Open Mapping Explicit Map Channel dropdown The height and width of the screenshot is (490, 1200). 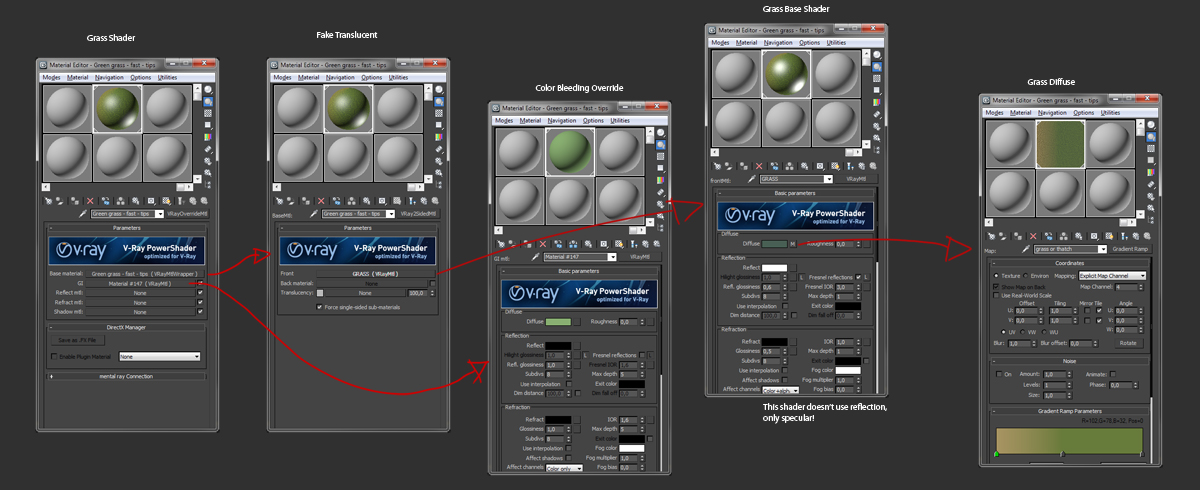pos(1113,276)
